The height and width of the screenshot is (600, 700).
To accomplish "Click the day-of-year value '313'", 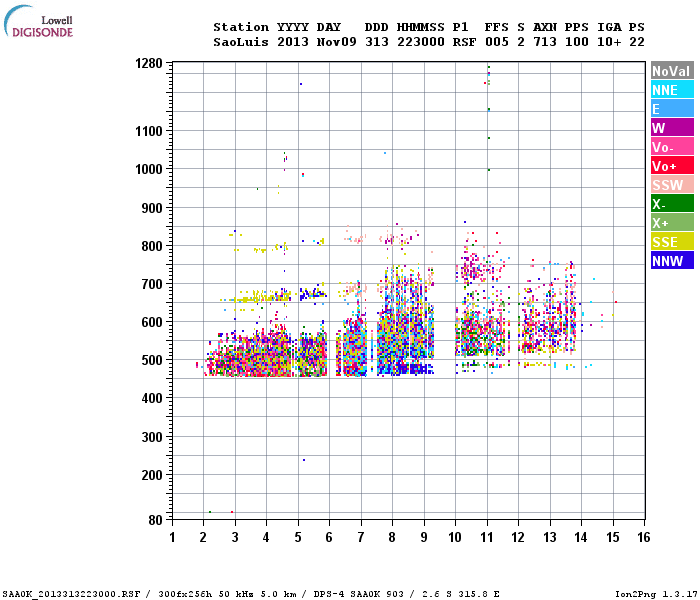I will (377, 42).
